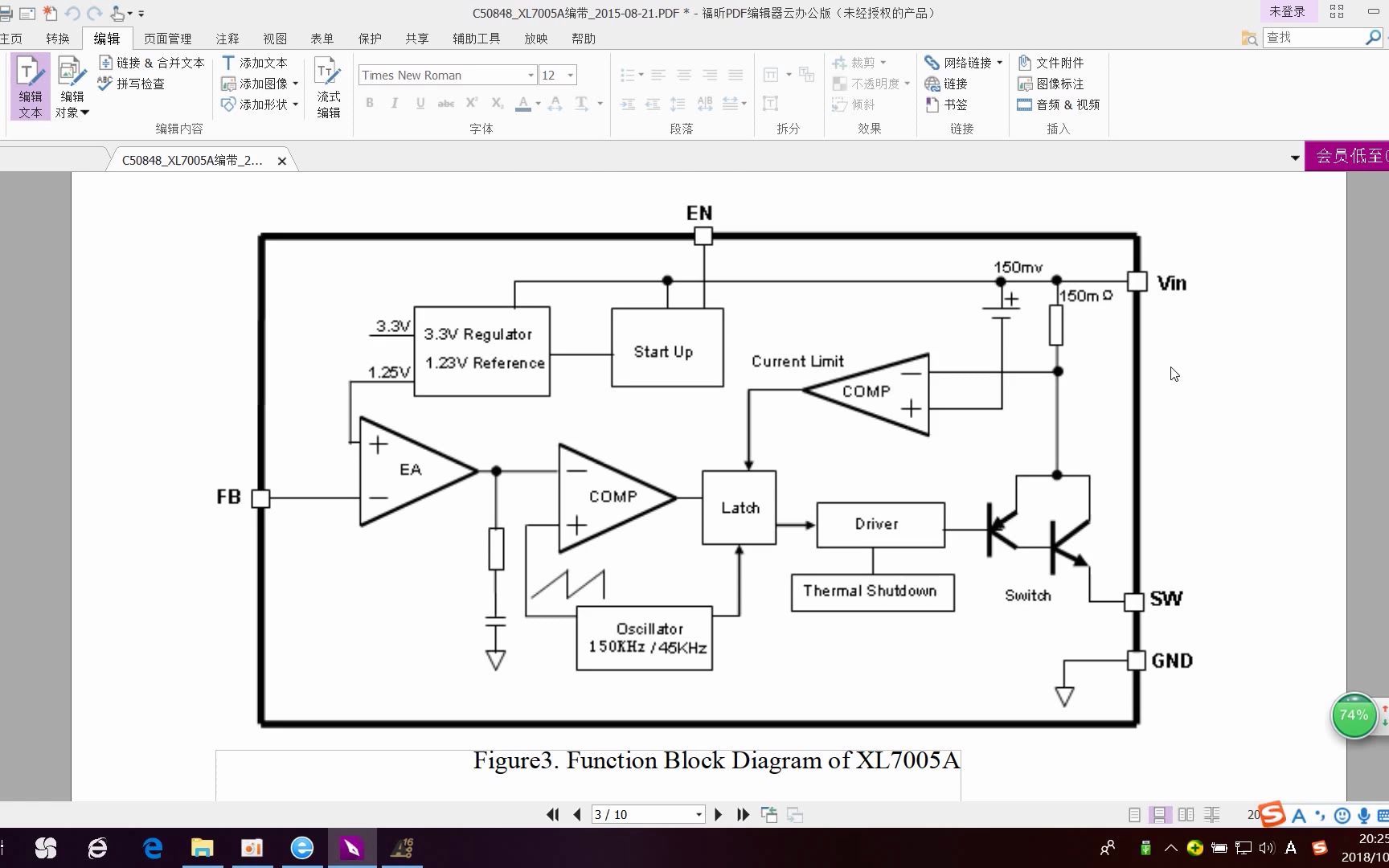Open File Explorer from the taskbar

coord(202,848)
